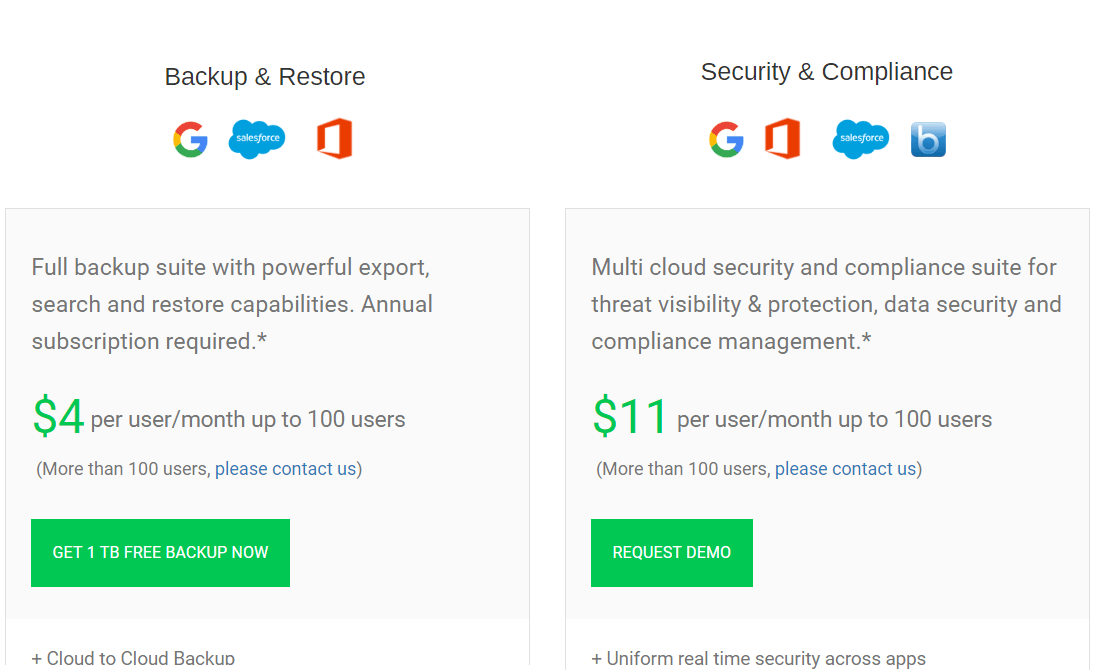The image size is (1094, 670).
Task: Click the Google logo under Security & Compliance
Action: click(x=726, y=139)
